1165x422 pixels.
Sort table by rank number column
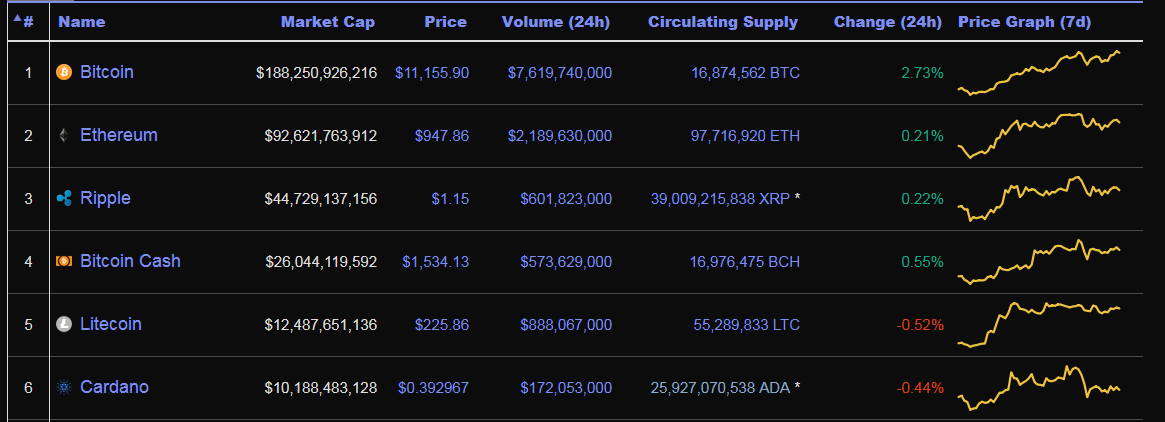(x=27, y=22)
